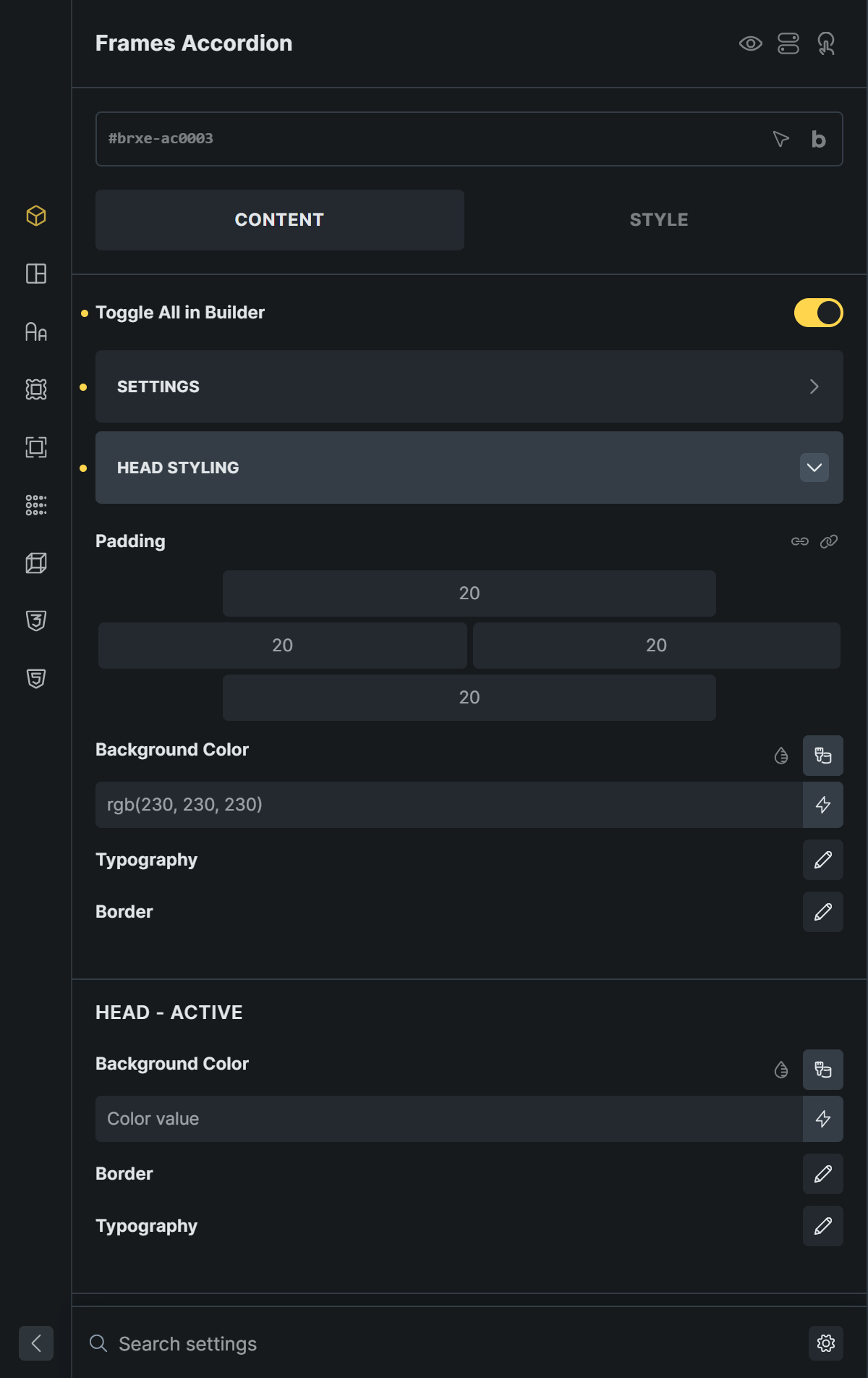This screenshot has width=868, height=1378.
Task: Collapse sidebar with back arrow button
Action: tap(36, 1343)
